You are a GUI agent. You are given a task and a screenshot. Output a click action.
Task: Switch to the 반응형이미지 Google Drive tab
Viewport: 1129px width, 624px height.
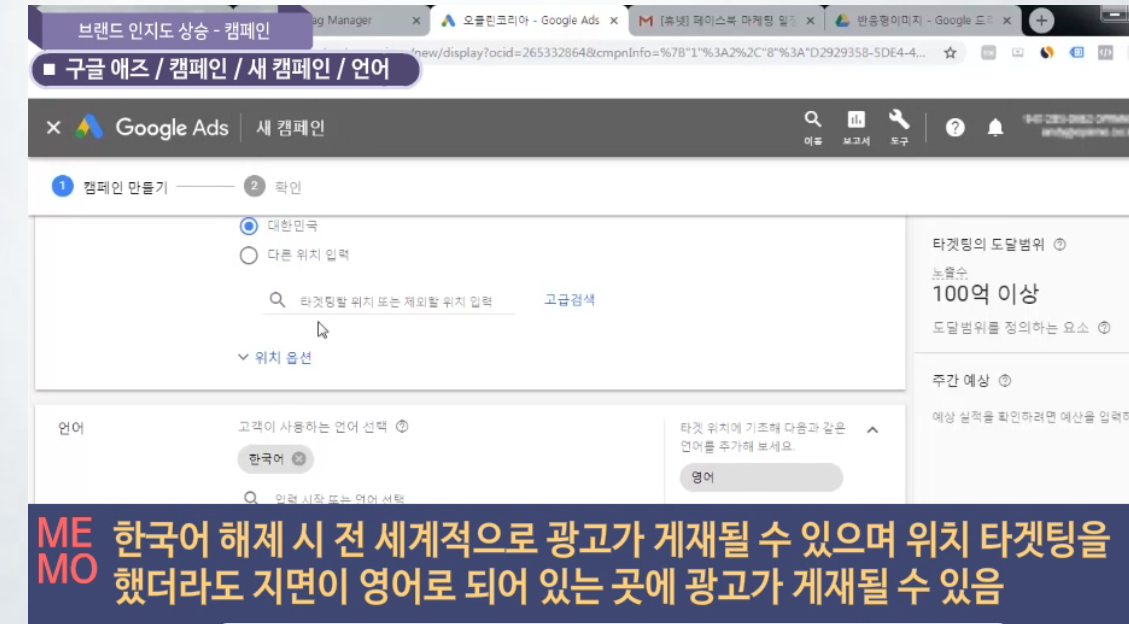(x=923, y=21)
